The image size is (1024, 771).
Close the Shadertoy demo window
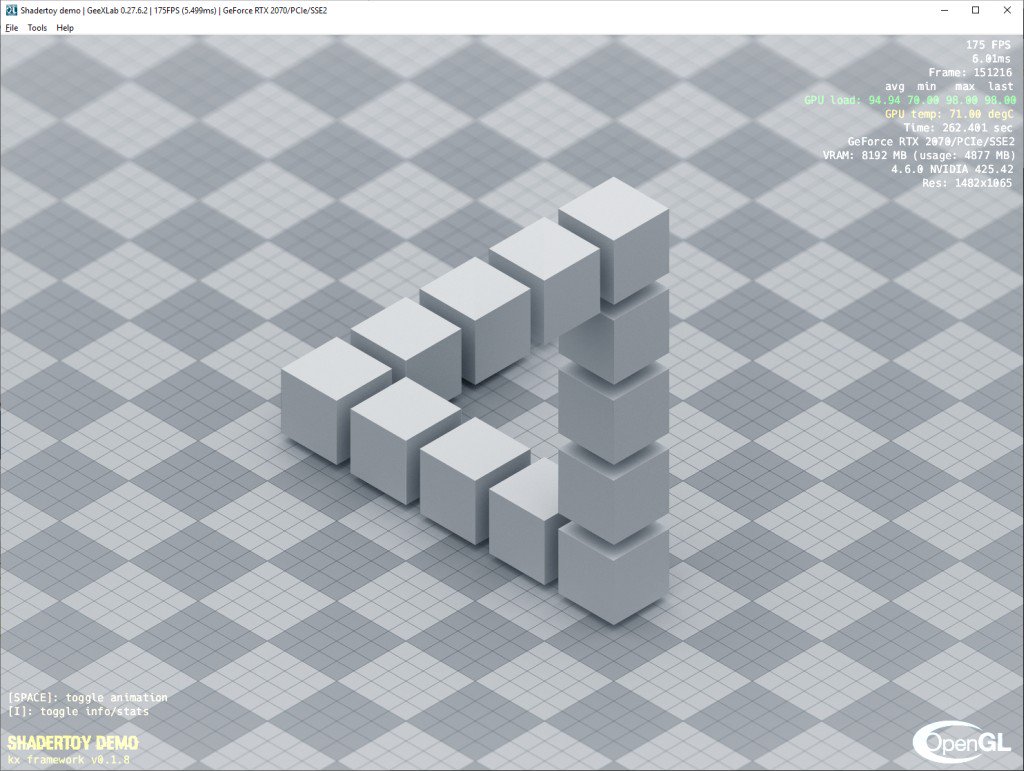click(1007, 10)
